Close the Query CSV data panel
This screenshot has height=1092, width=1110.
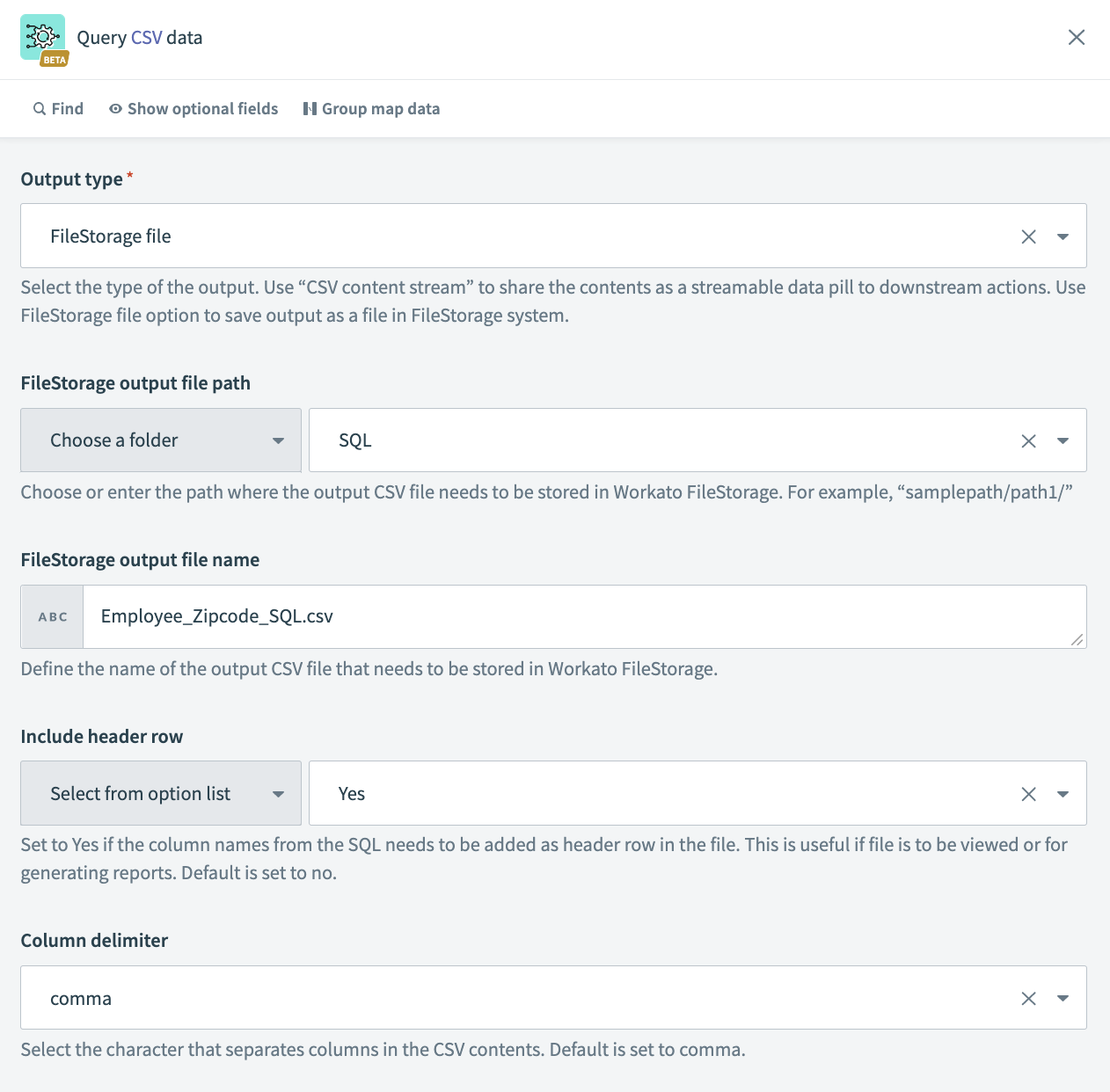[x=1076, y=37]
